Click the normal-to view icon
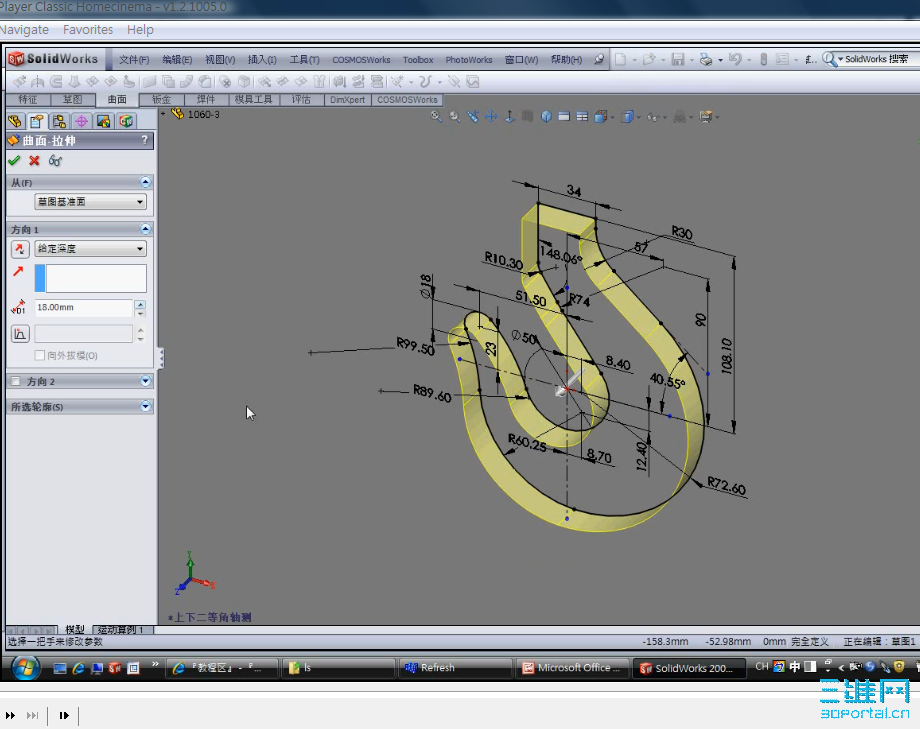 (x=509, y=116)
